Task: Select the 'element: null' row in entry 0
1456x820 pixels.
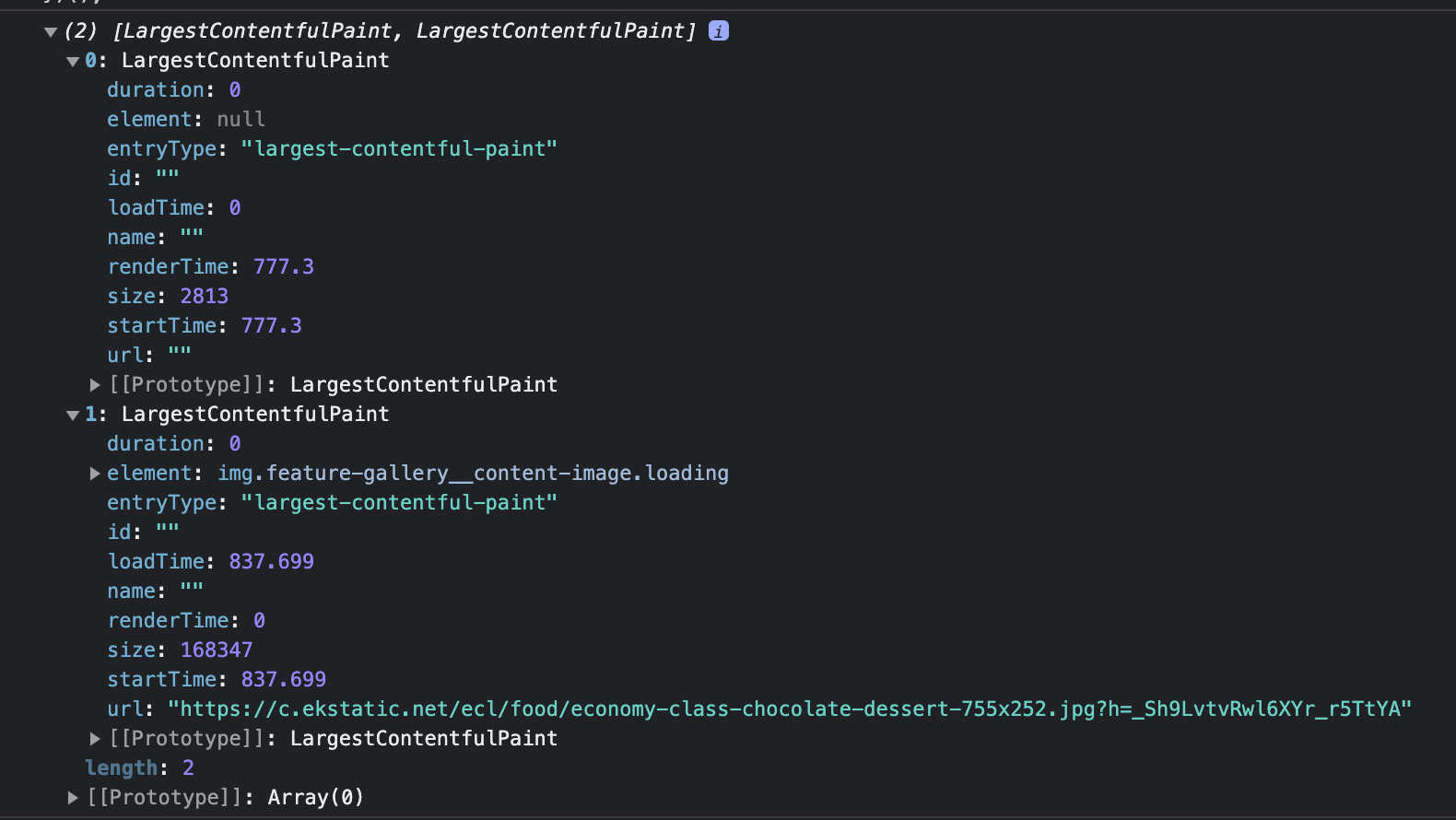Action: (x=186, y=119)
